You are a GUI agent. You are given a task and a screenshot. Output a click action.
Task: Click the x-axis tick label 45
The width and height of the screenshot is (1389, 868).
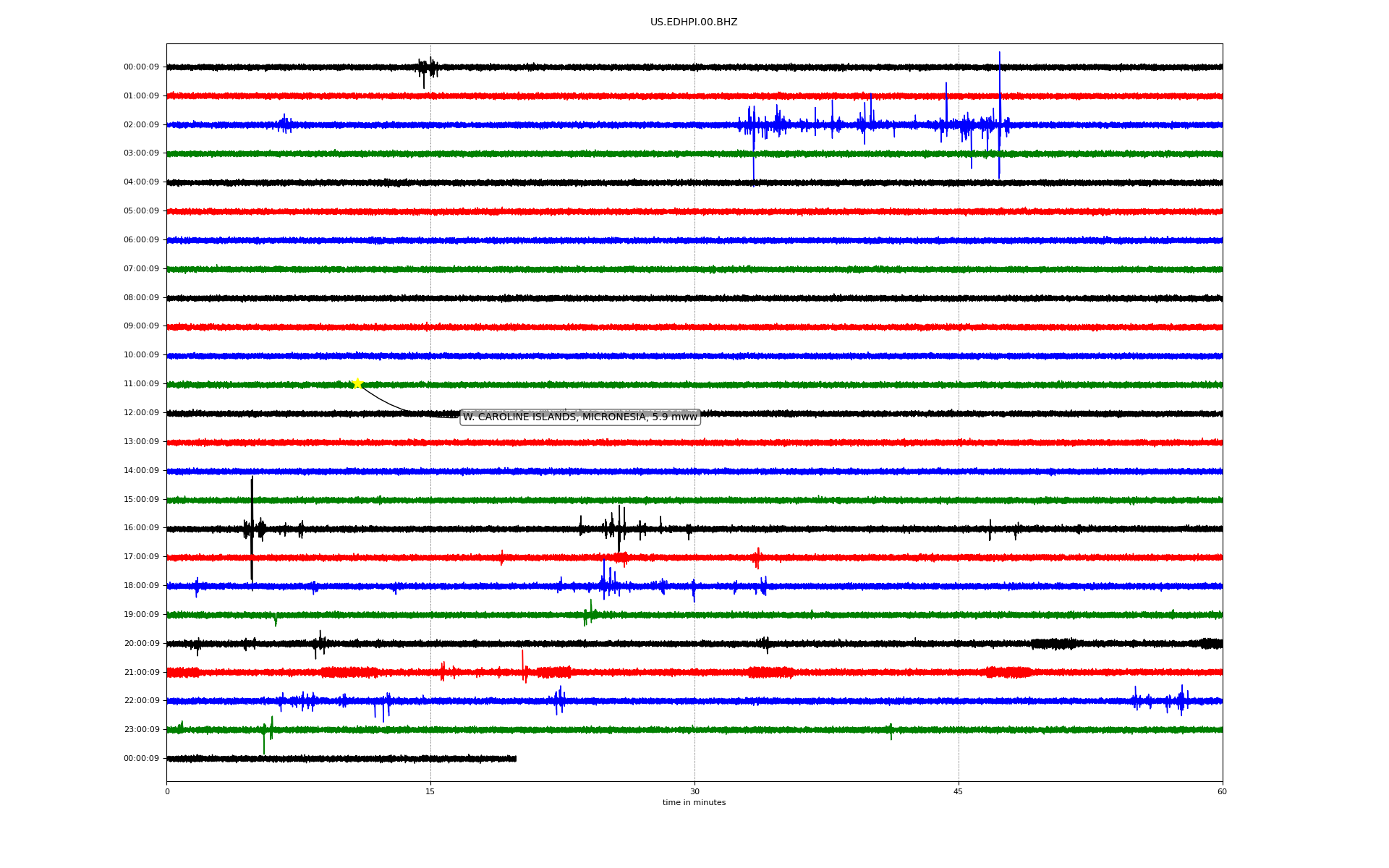click(x=959, y=792)
